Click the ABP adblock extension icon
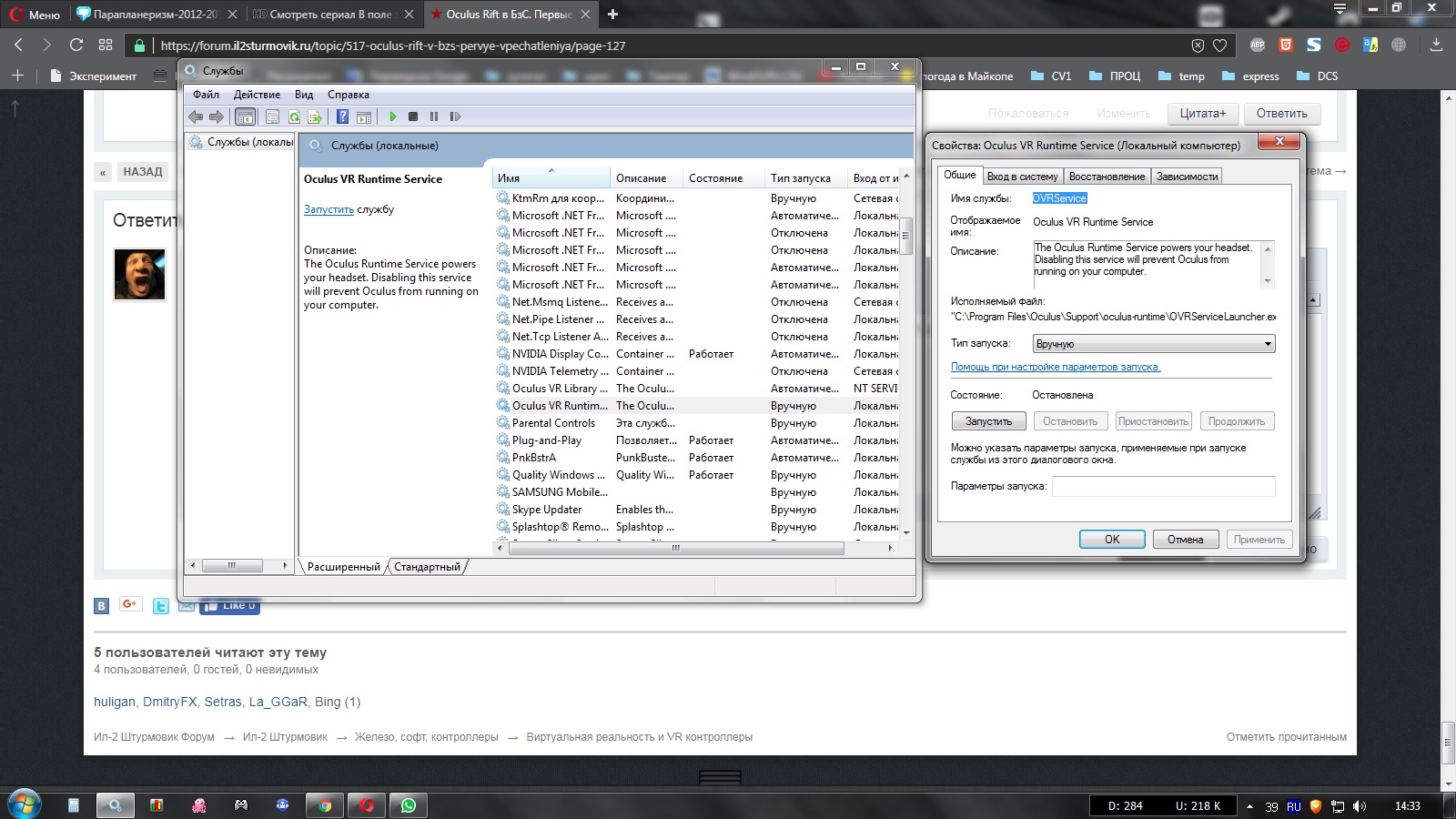The image size is (1456, 819). [x=1258, y=45]
